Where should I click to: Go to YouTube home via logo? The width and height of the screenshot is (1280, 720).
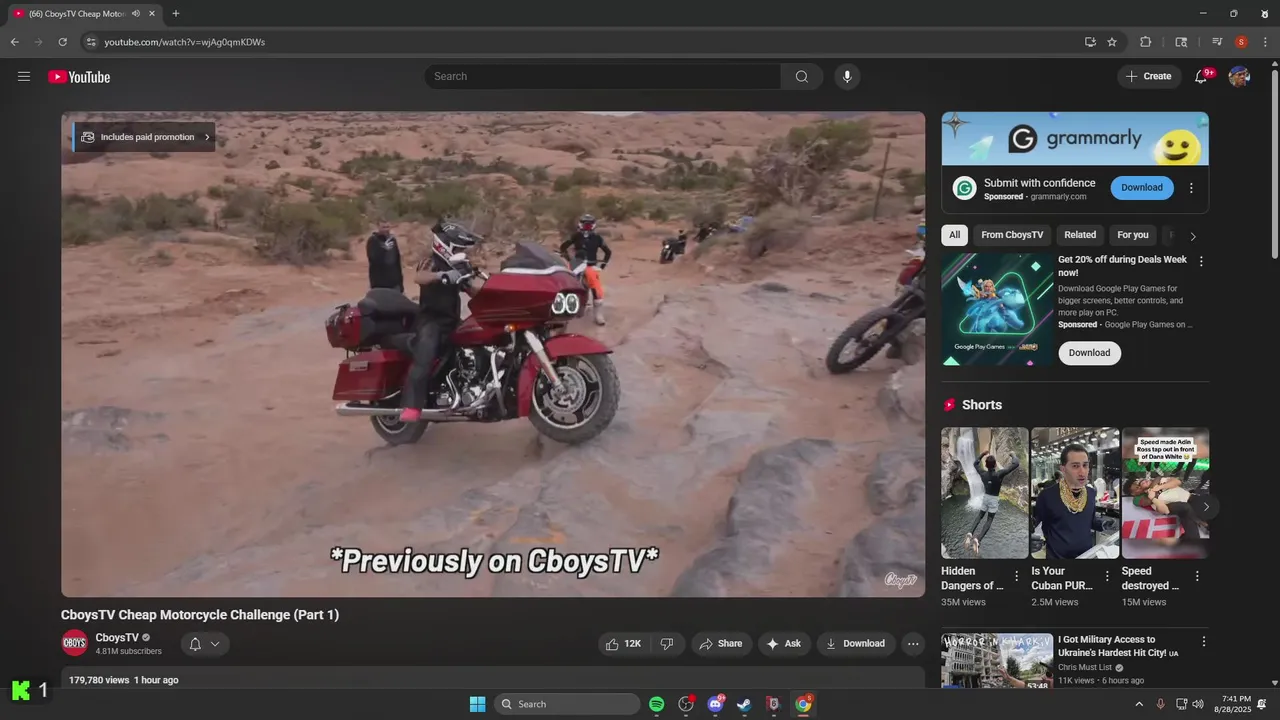click(x=79, y=77)
